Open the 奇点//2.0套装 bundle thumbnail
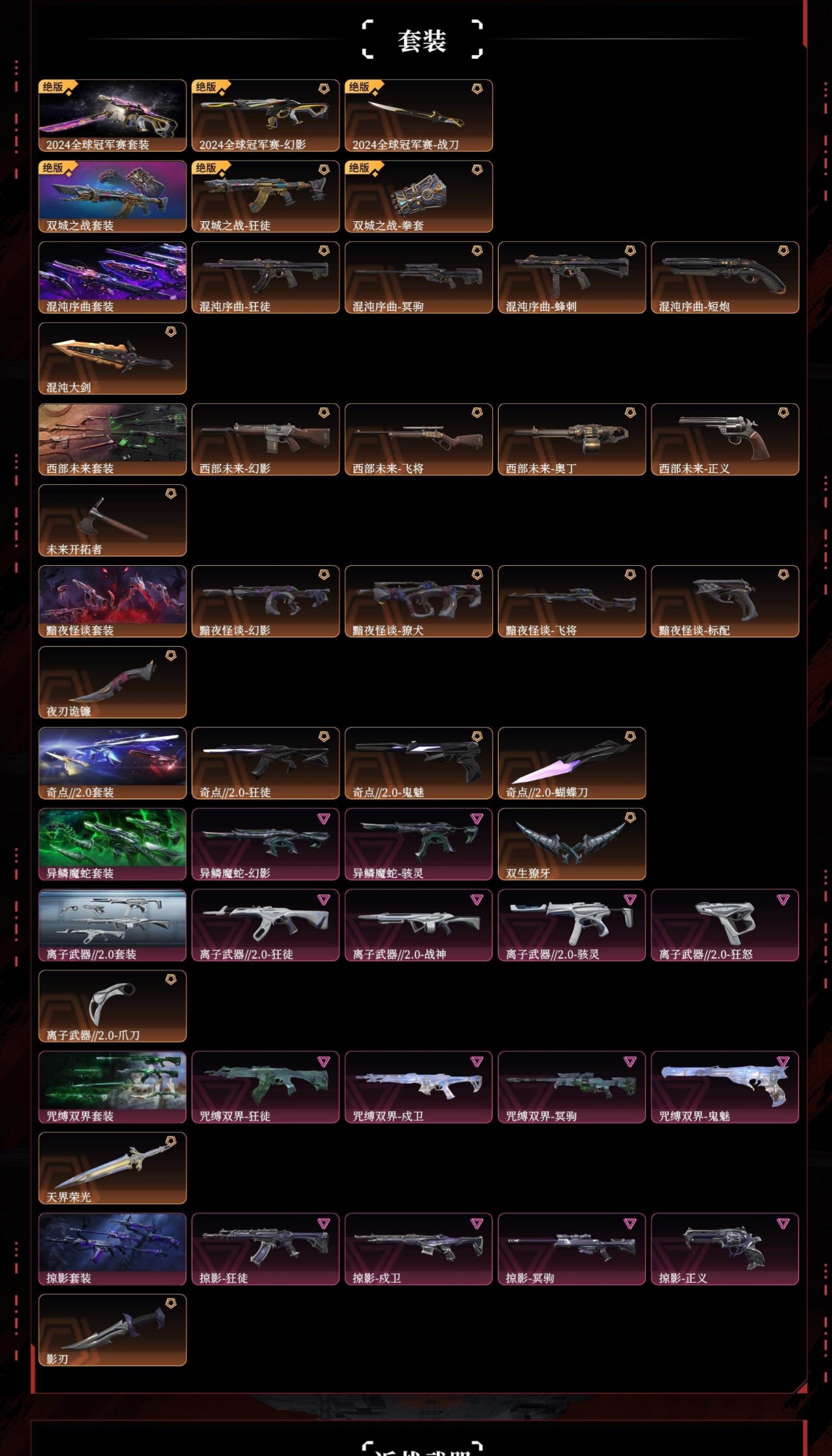This screenshot has height=1456, width=832. tap(113, 764)
